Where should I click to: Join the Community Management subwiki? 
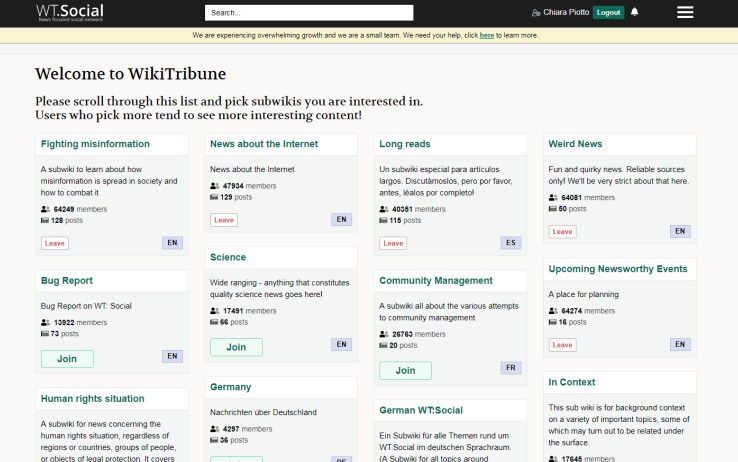point(405,371)
